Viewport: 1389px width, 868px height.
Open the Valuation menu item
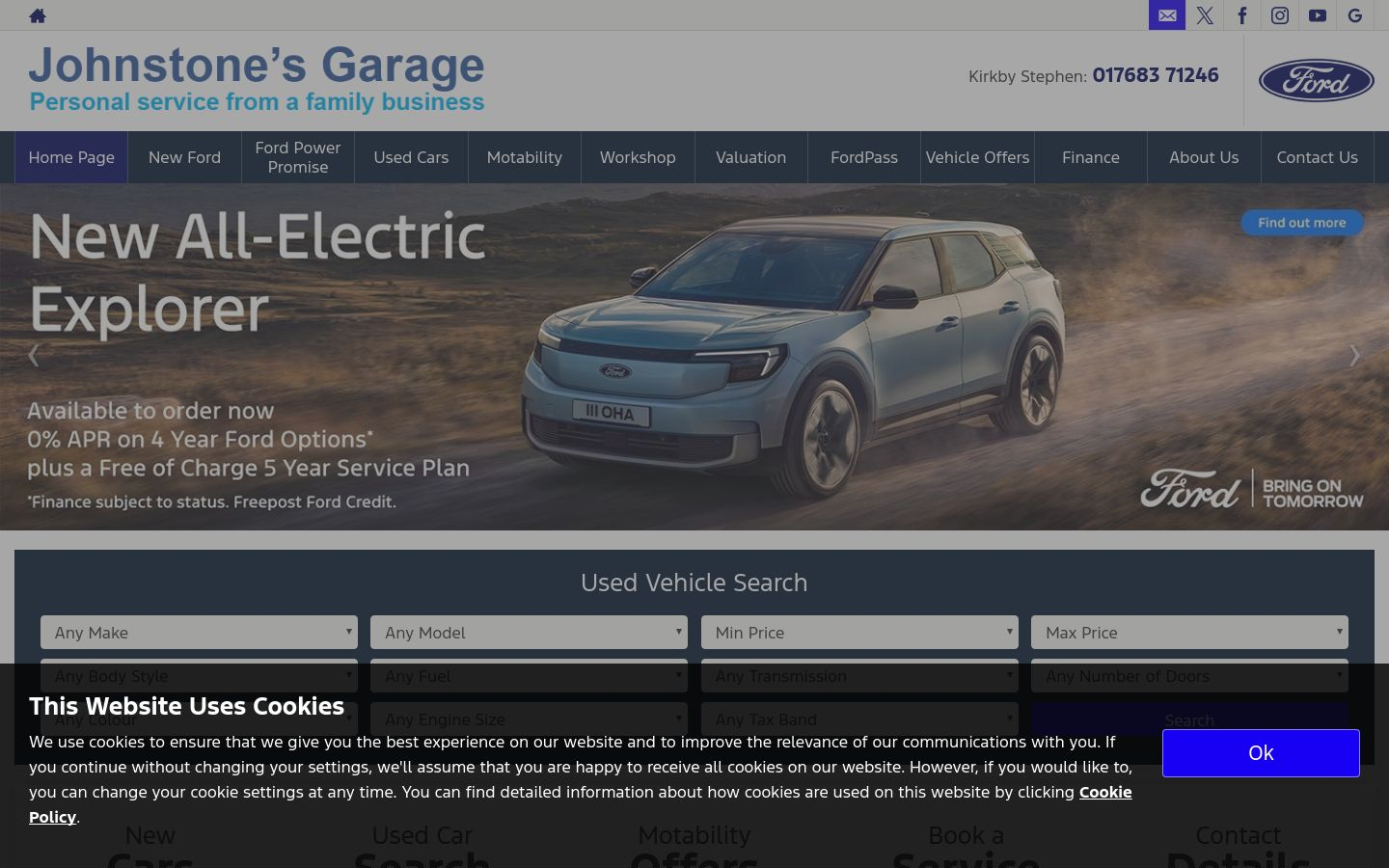pos(751,157)
